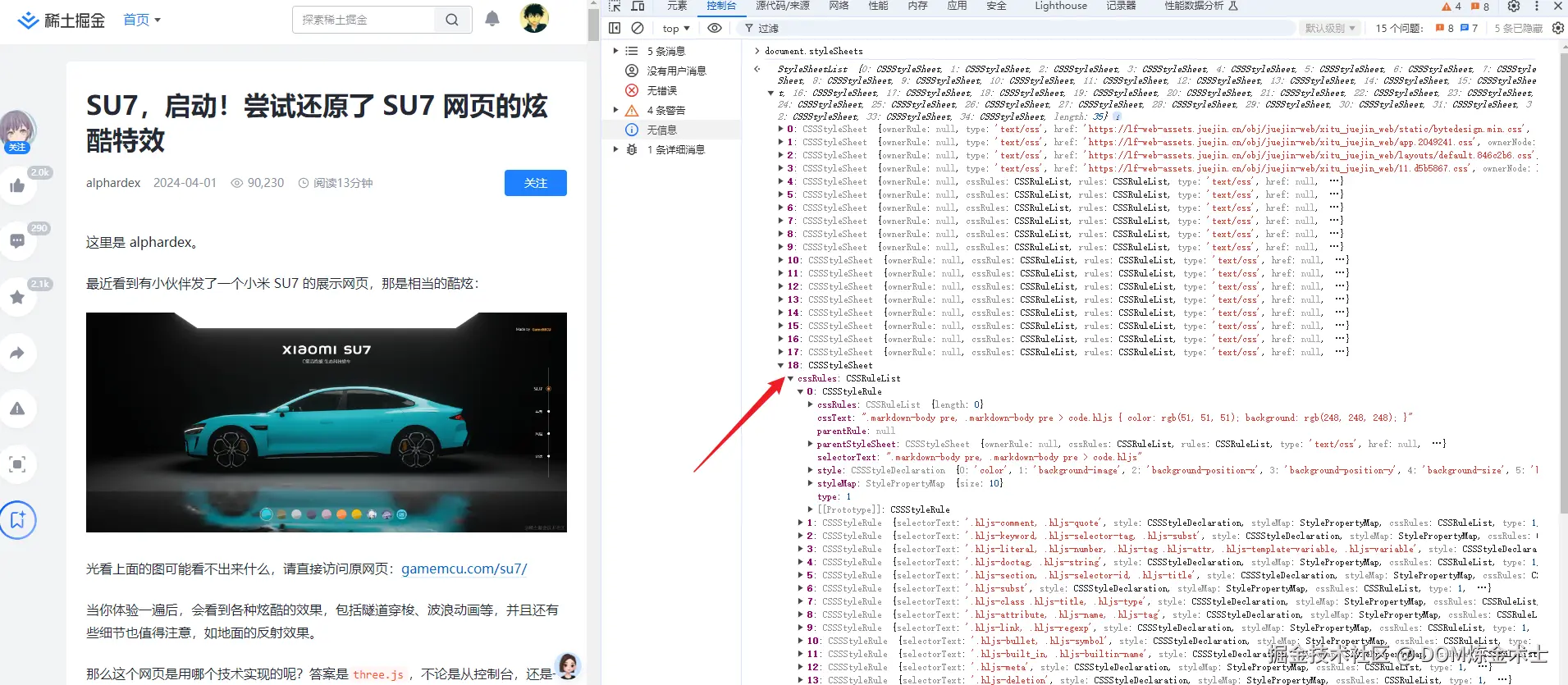
Task: Click 5 条已隐藏 hidden messages text
Action: coord(1518,28)
